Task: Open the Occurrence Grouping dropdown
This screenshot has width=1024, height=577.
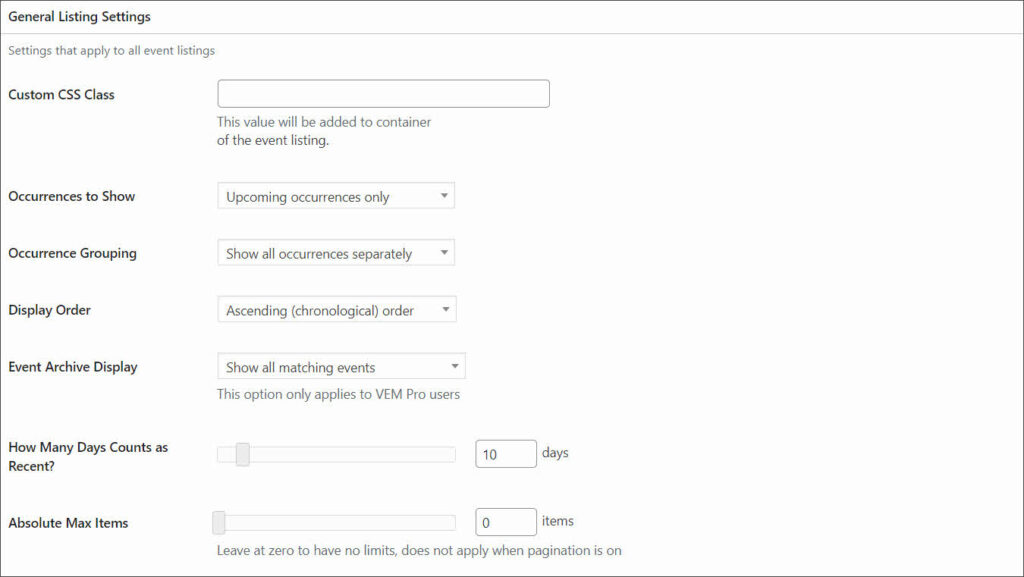Action: (x=336, y=253)
